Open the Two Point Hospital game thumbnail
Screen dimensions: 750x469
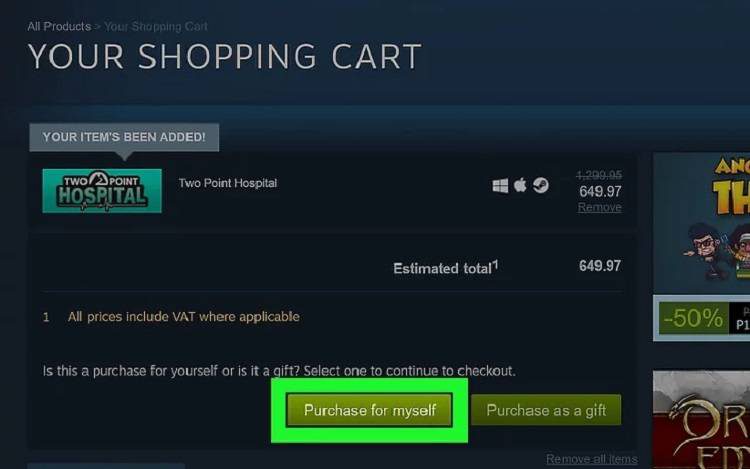102,191
